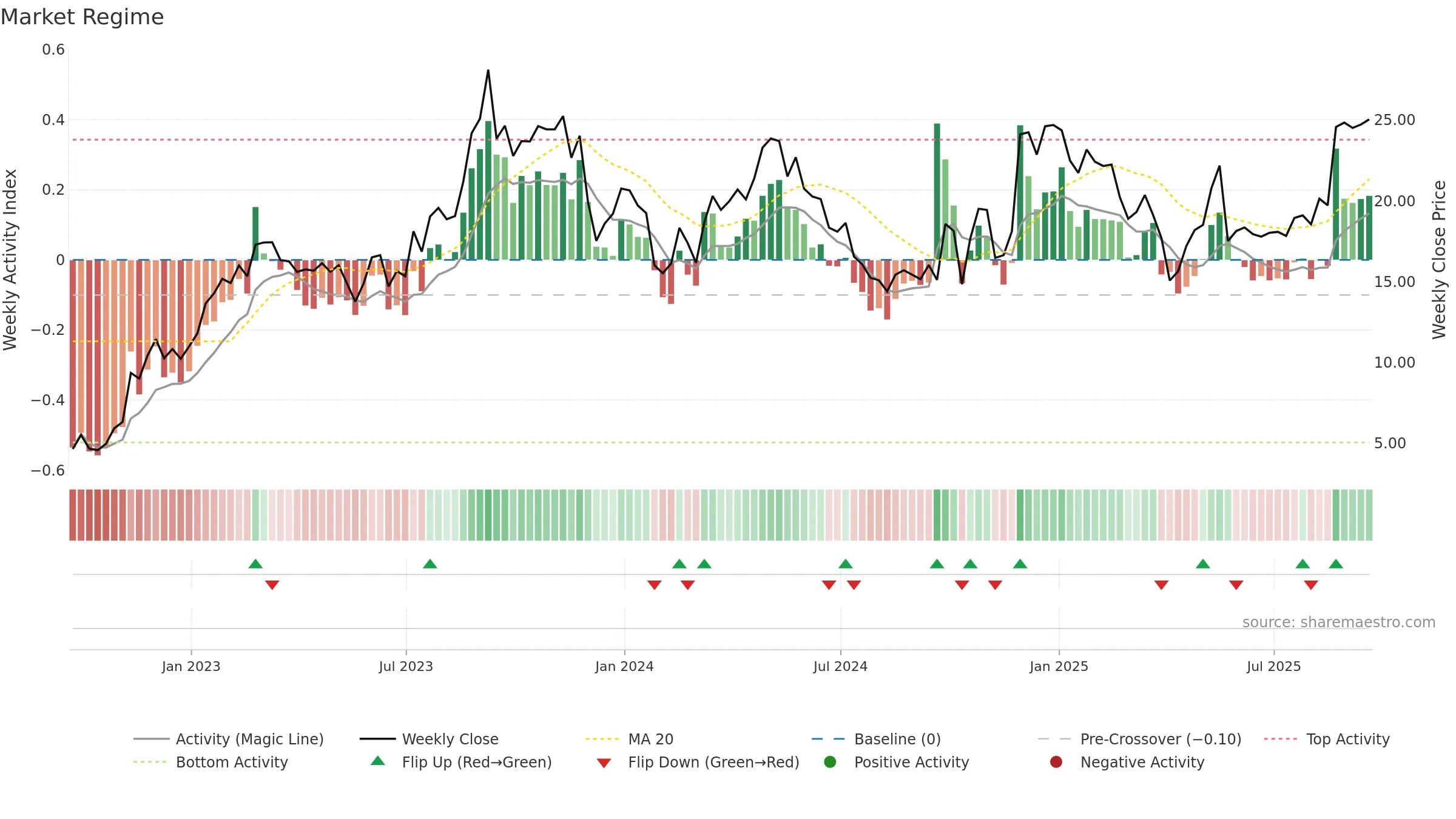Viewport: 1456px width, 819px height.
Task: Toggle the Top Activity legend entry
Action: click(x=1327, y=739)
